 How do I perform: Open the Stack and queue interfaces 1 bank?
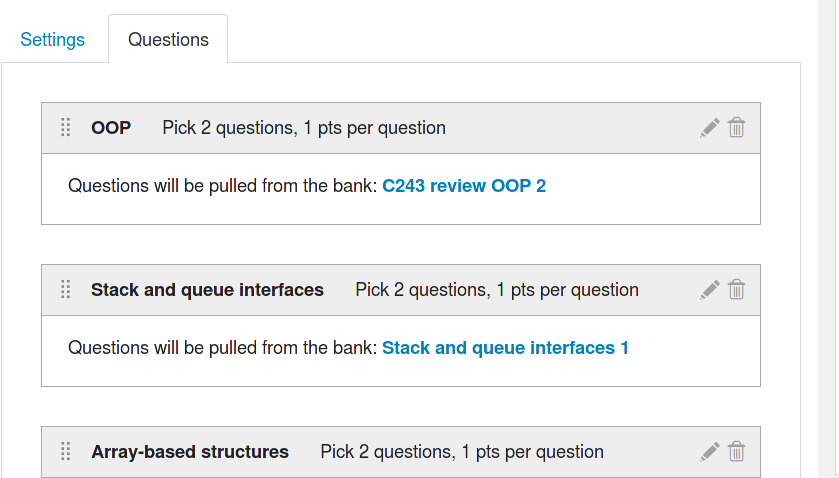pyautogui.click(x=505, y=348)
